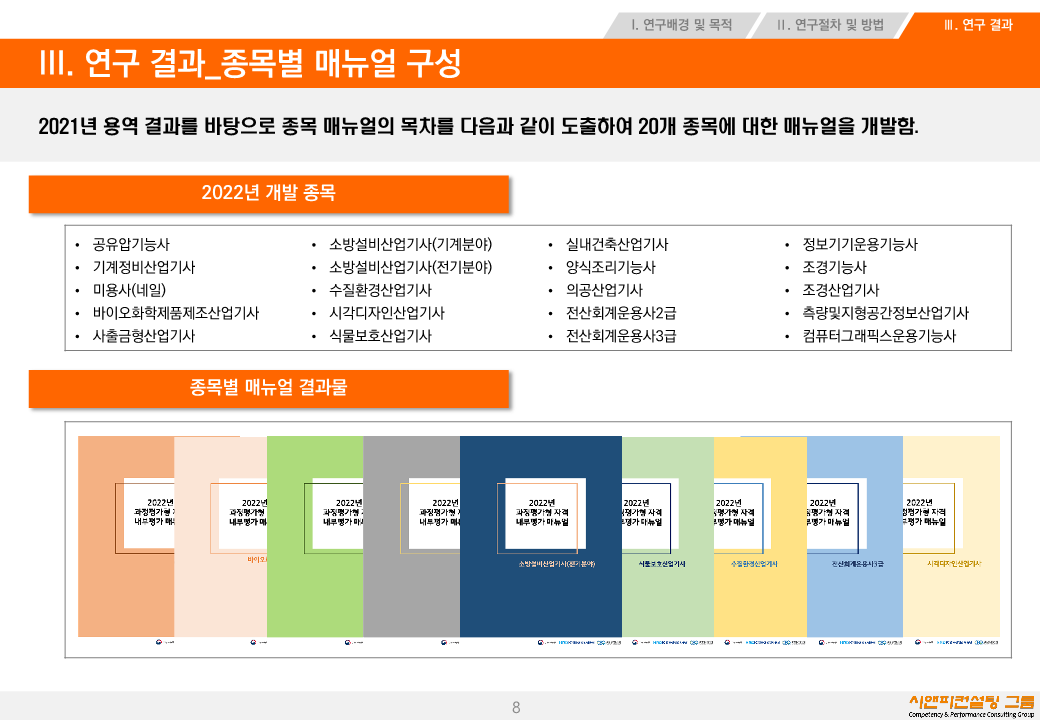Click the '양식조리기능사' entry
1040x720 pixels.
click(x=610, y=267)
